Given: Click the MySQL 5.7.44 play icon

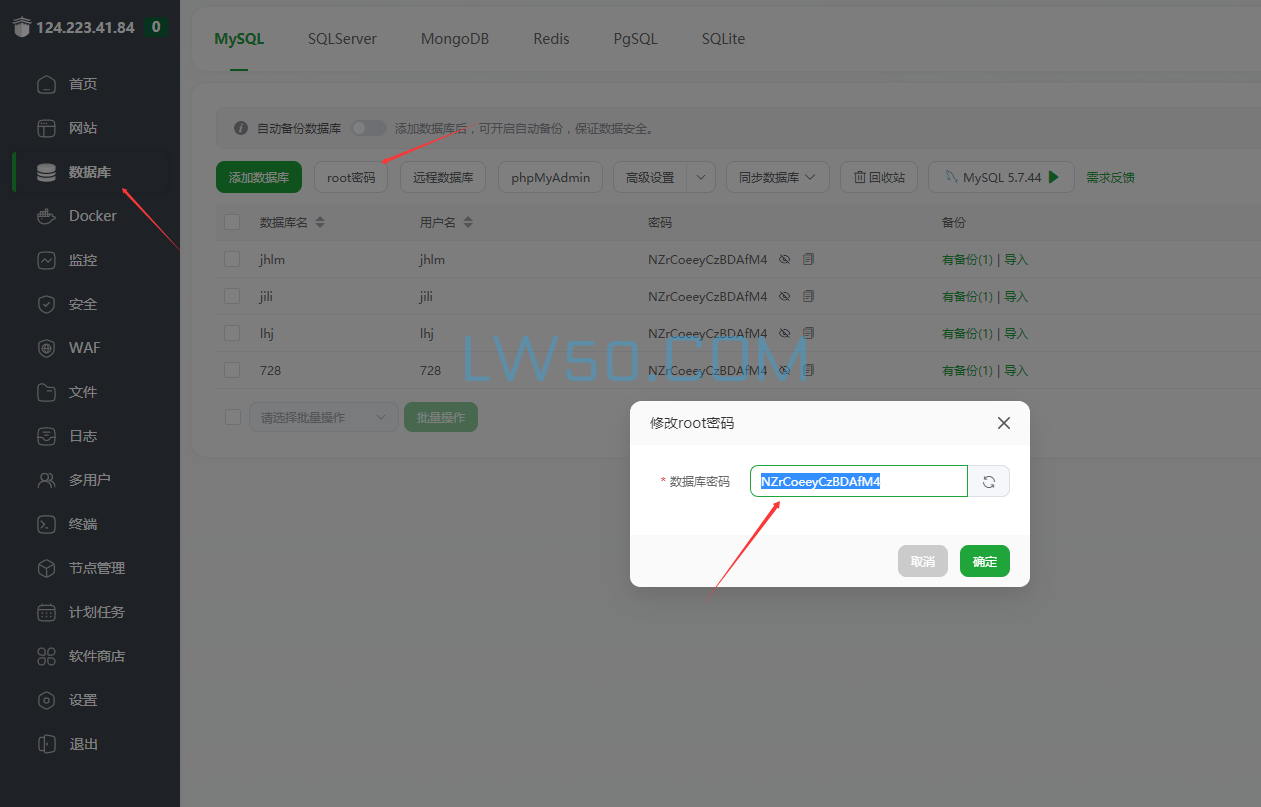Looking at the screenshot, I should 1053,177.
